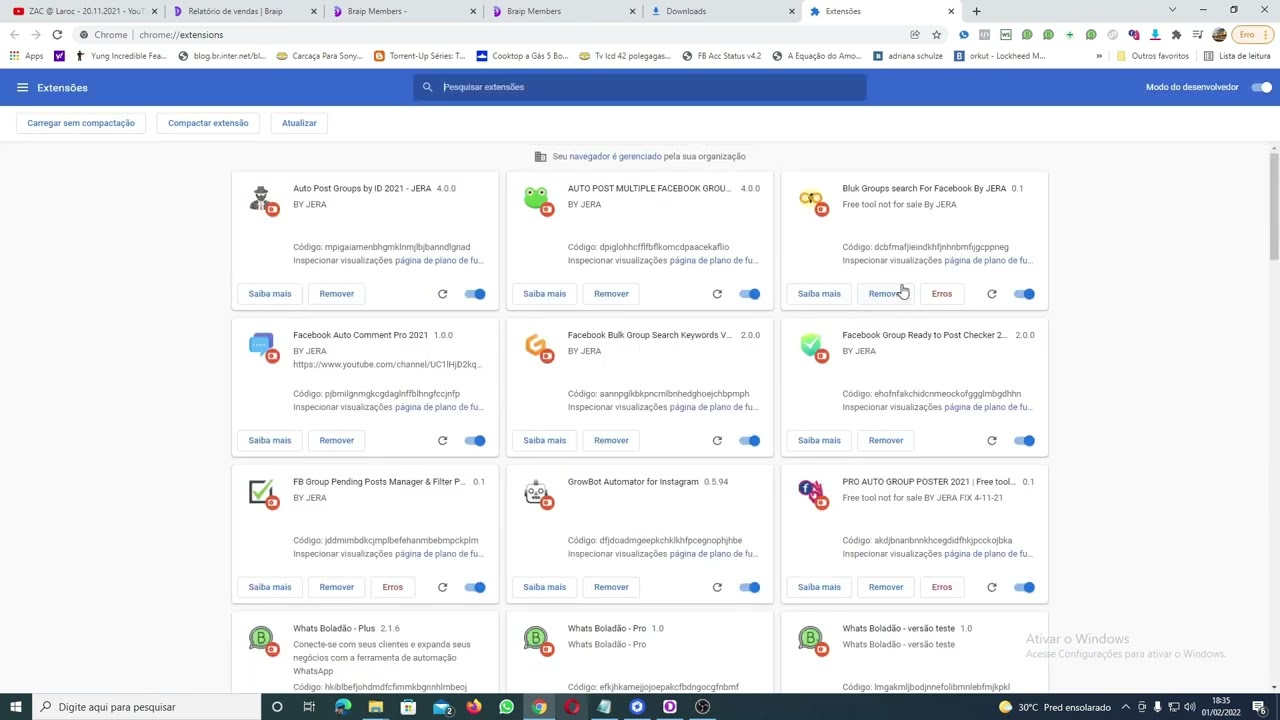Reload the AUTO POST MULTIPLE FACEBOOK extension
Viewport: 1280px width, 720px height.
pos(717,294)
